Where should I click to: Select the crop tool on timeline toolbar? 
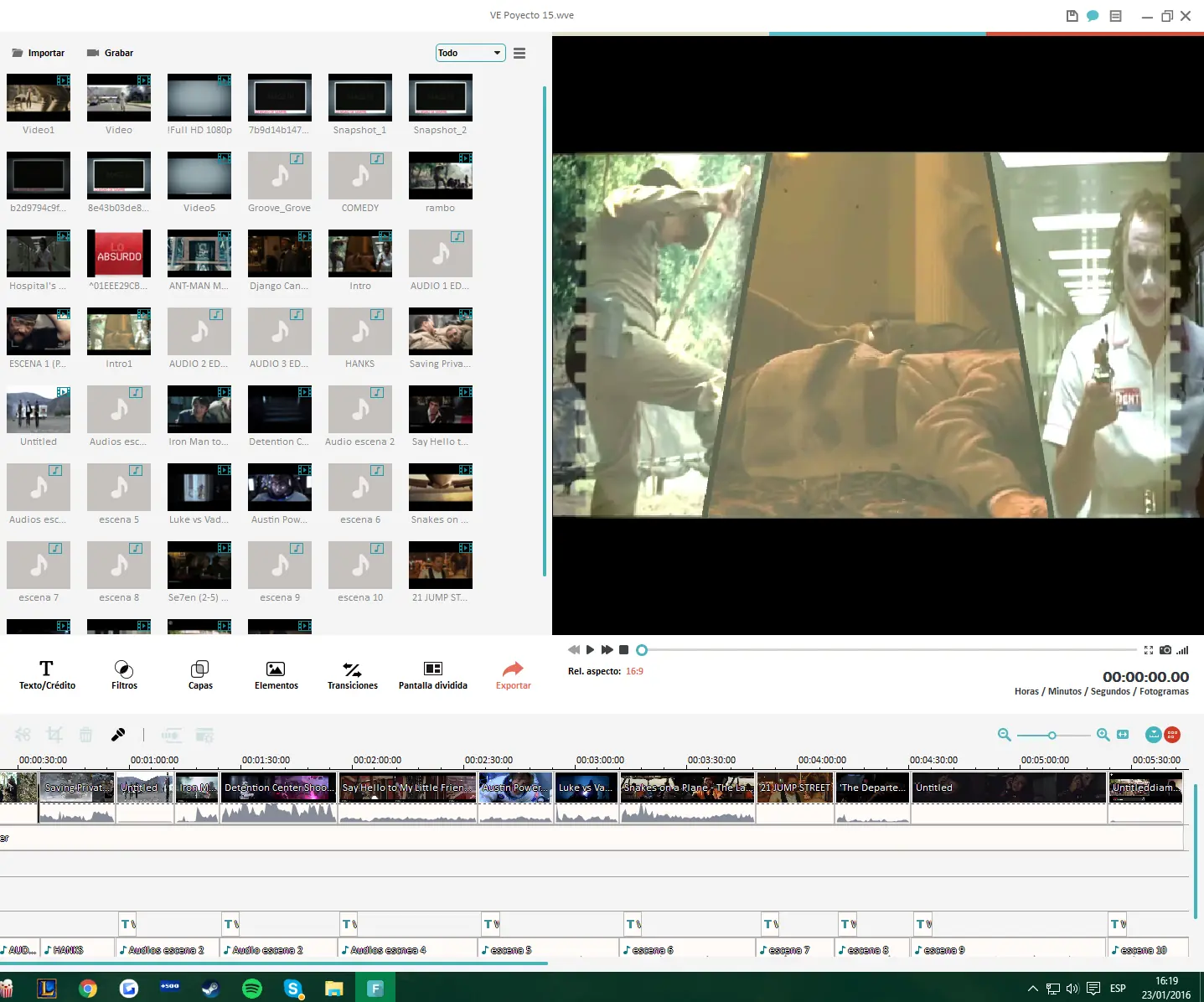(x=54, y=735)
